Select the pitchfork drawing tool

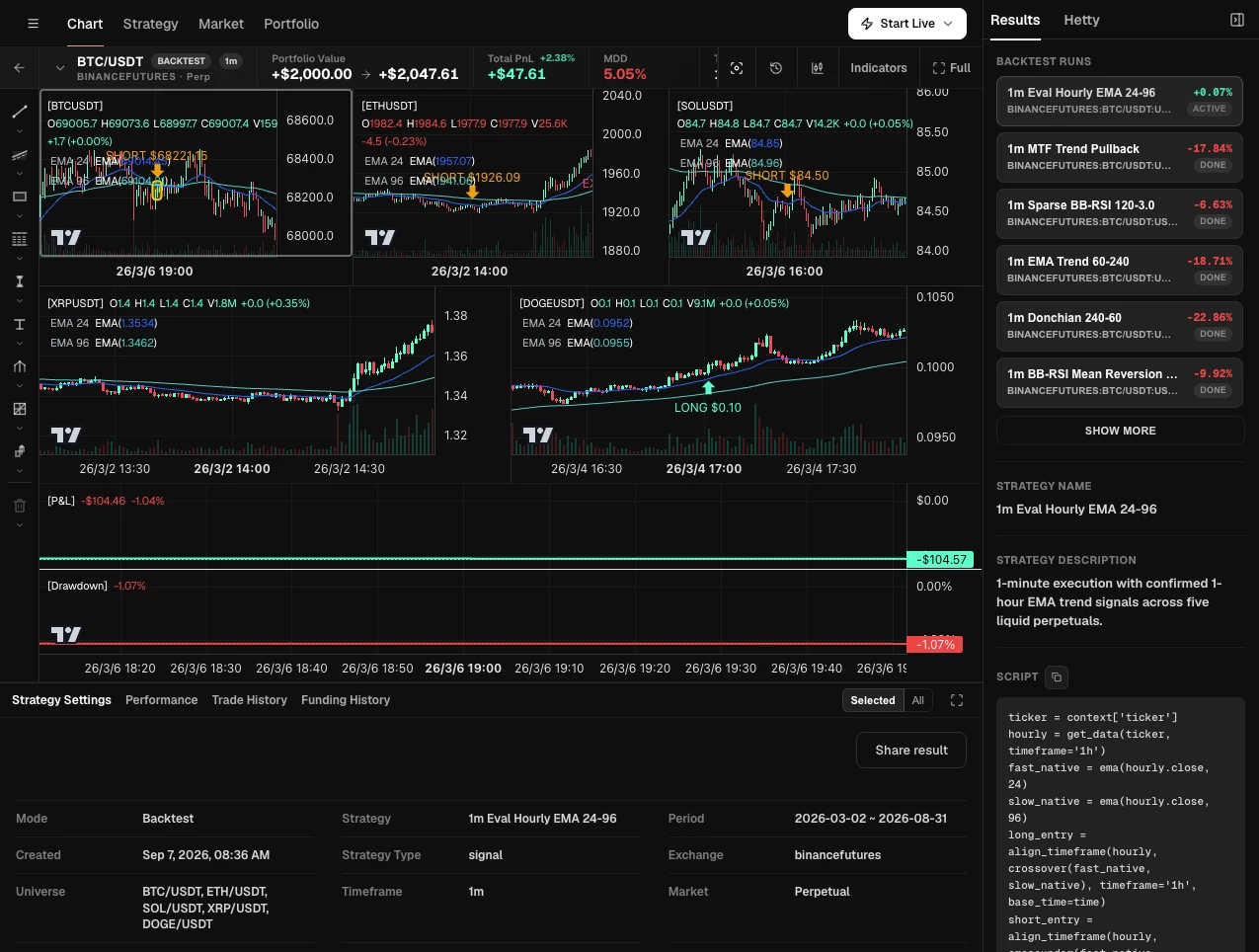[x=19, y=366]
